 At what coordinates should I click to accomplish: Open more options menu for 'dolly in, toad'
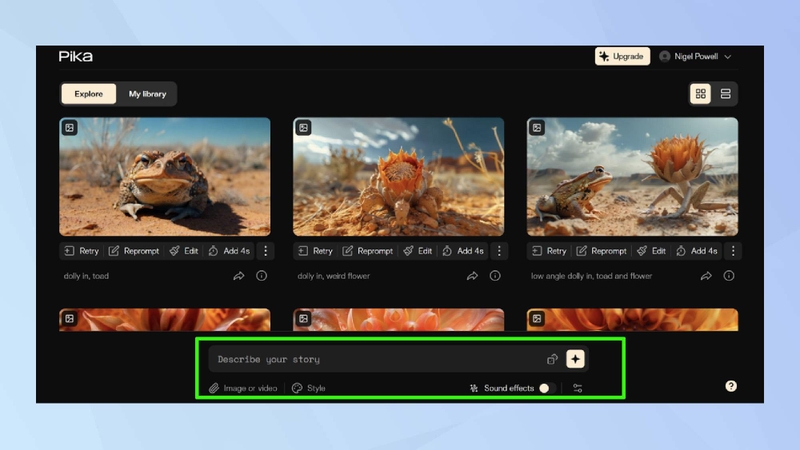click(x=265, y=251)
